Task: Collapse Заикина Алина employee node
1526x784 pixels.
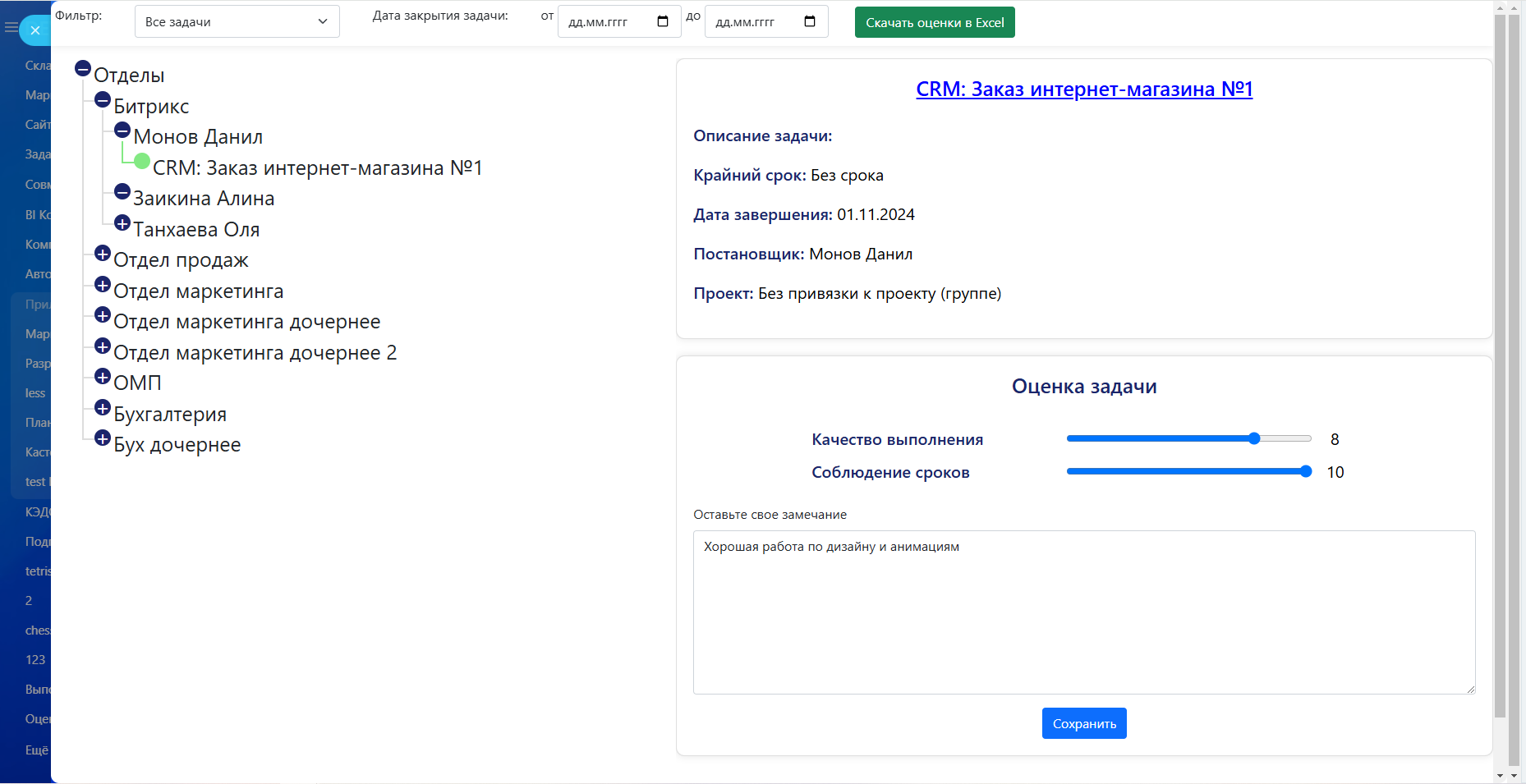Action: (122, 192)
